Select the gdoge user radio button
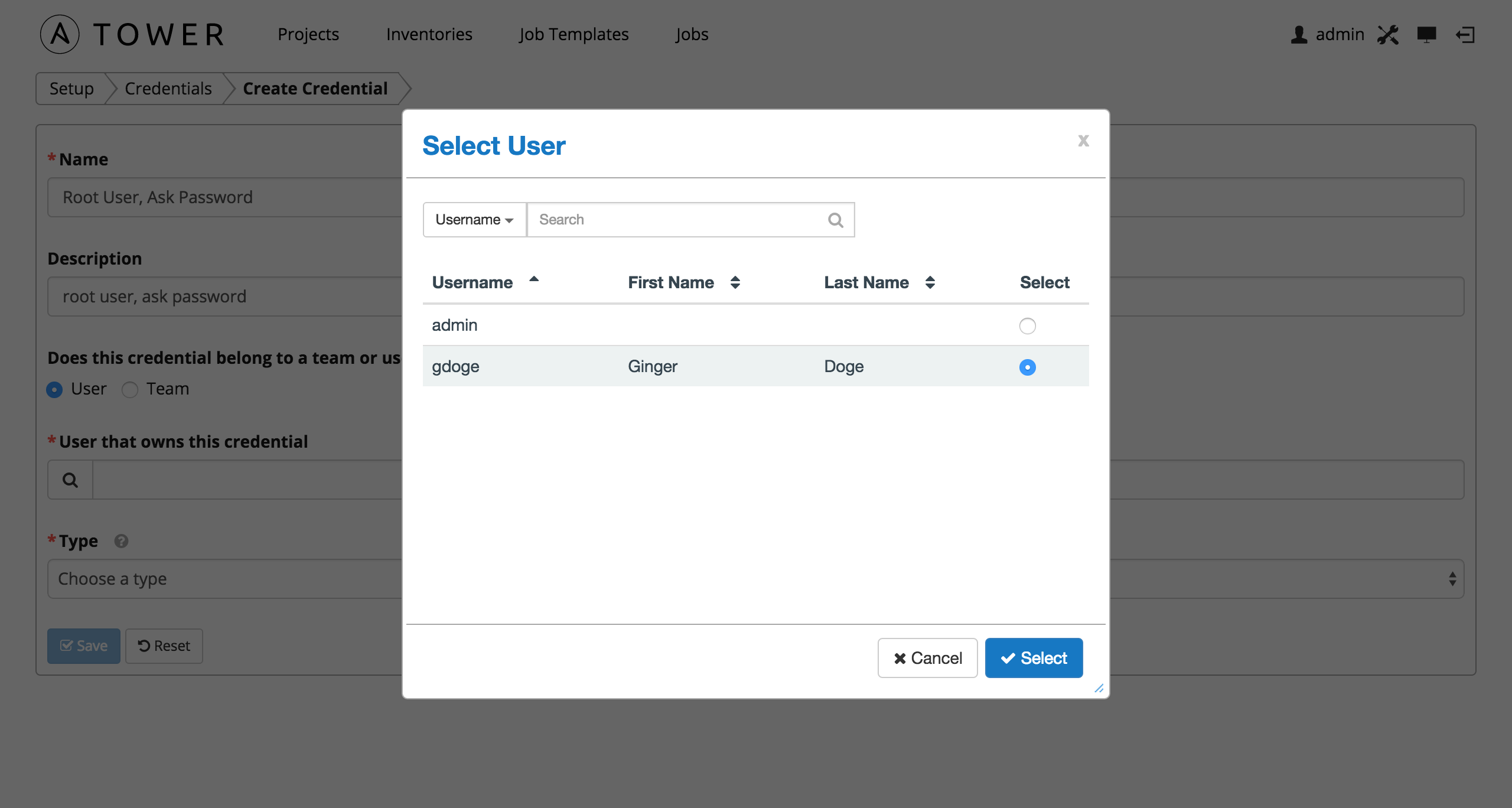The width and height of the screenshot is (1512, 808). 1028,367
